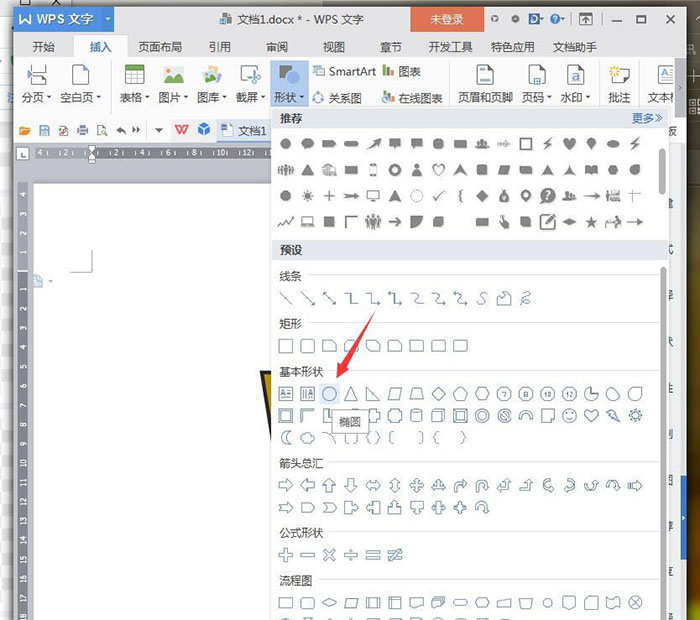Click the print icon in quick toolbar
The height and width of the screenshot is (620, 700).
[x=83, y=130]
